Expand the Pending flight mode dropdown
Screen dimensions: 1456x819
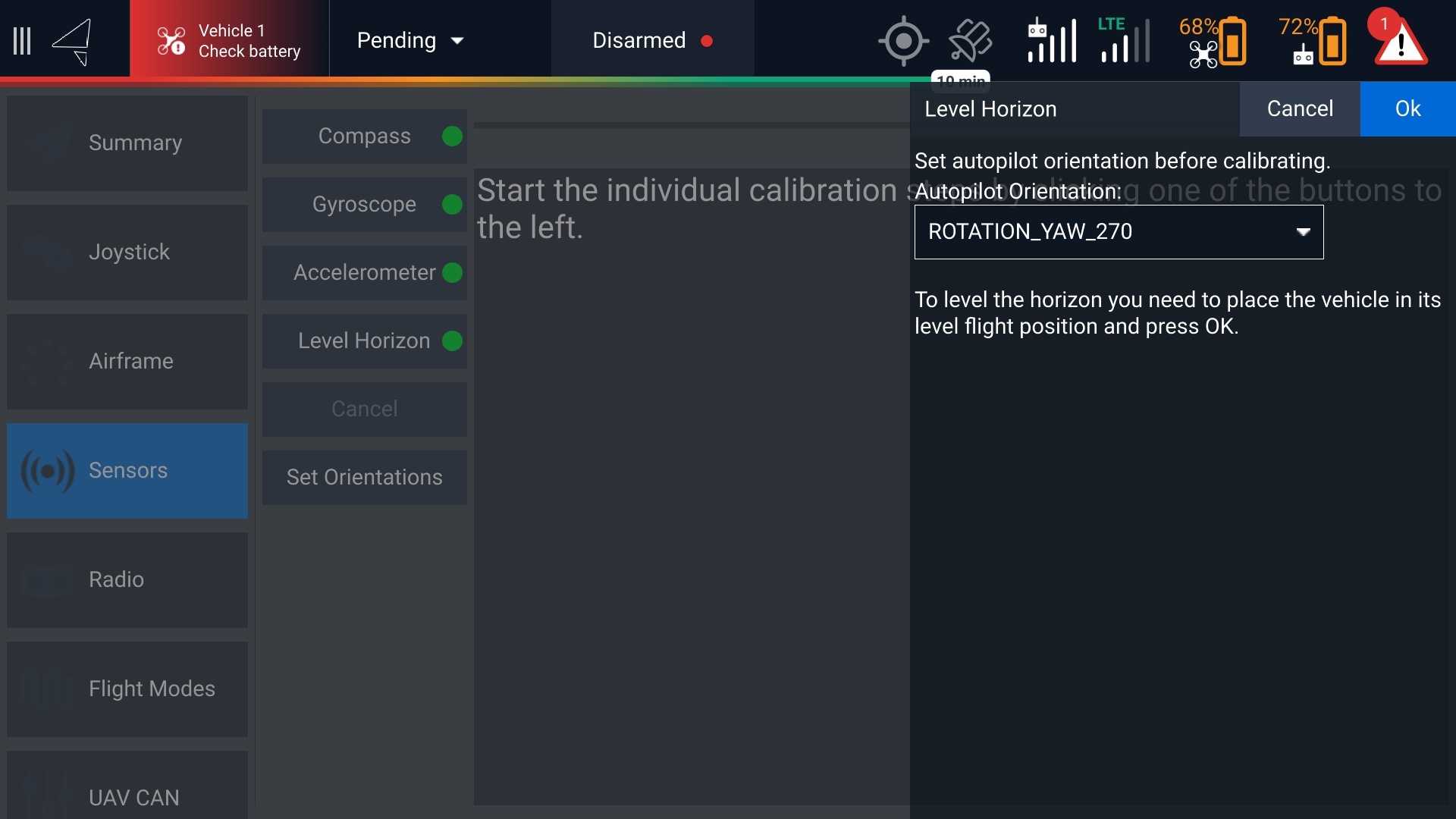point(410,41)
